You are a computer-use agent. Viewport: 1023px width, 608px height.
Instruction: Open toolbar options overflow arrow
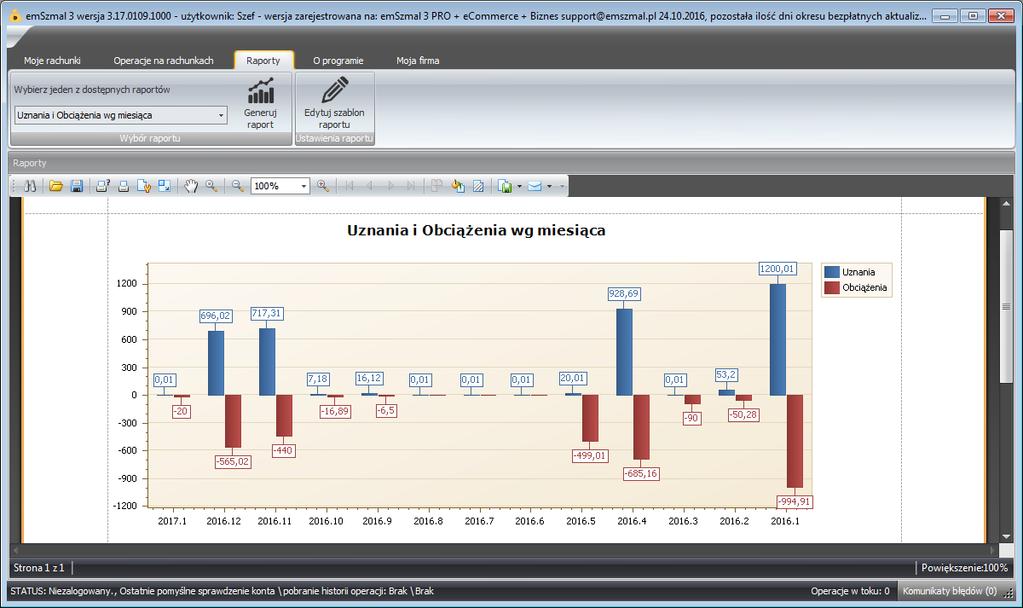562,186
